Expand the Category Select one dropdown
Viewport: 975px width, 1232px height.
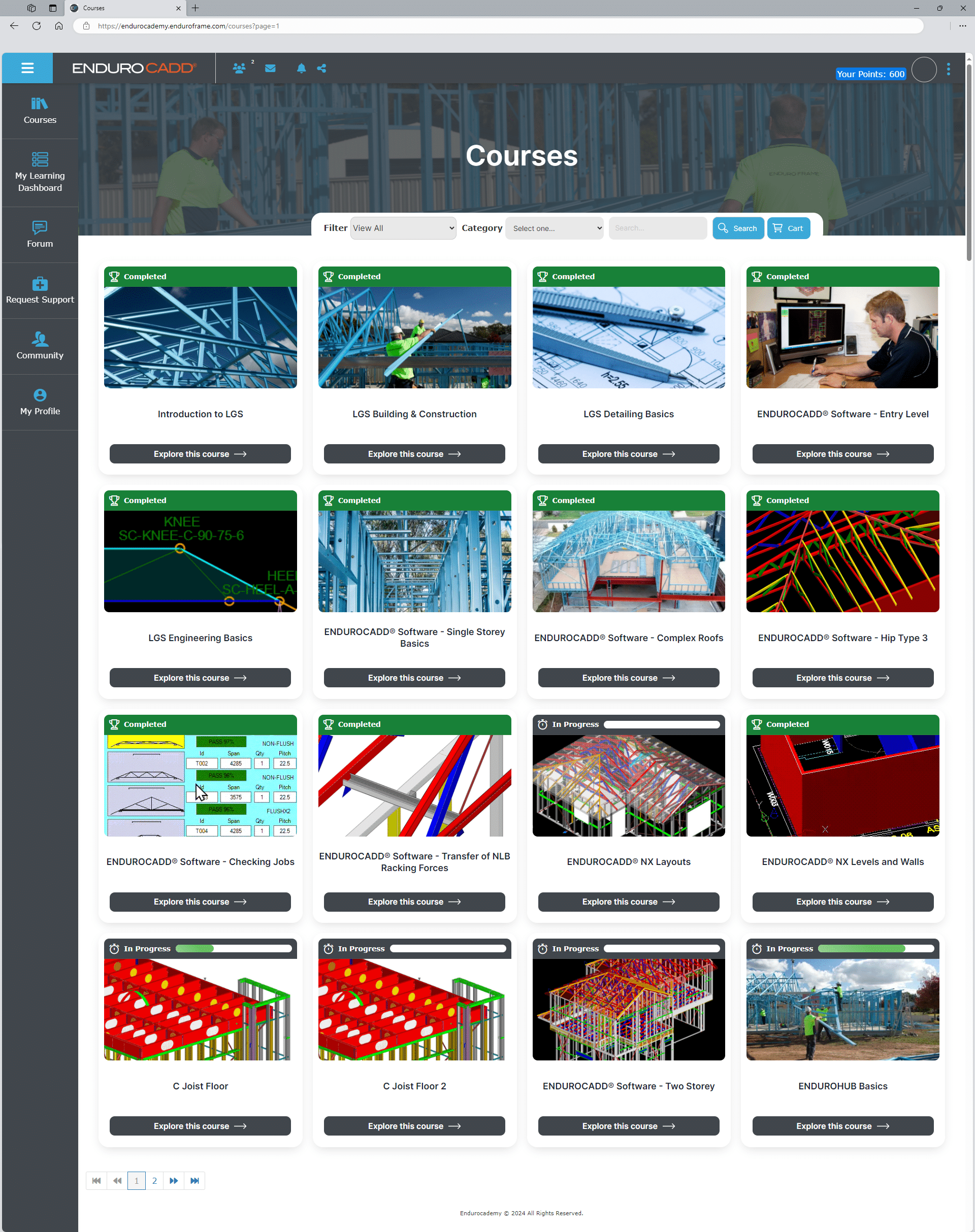coord(554,228)
